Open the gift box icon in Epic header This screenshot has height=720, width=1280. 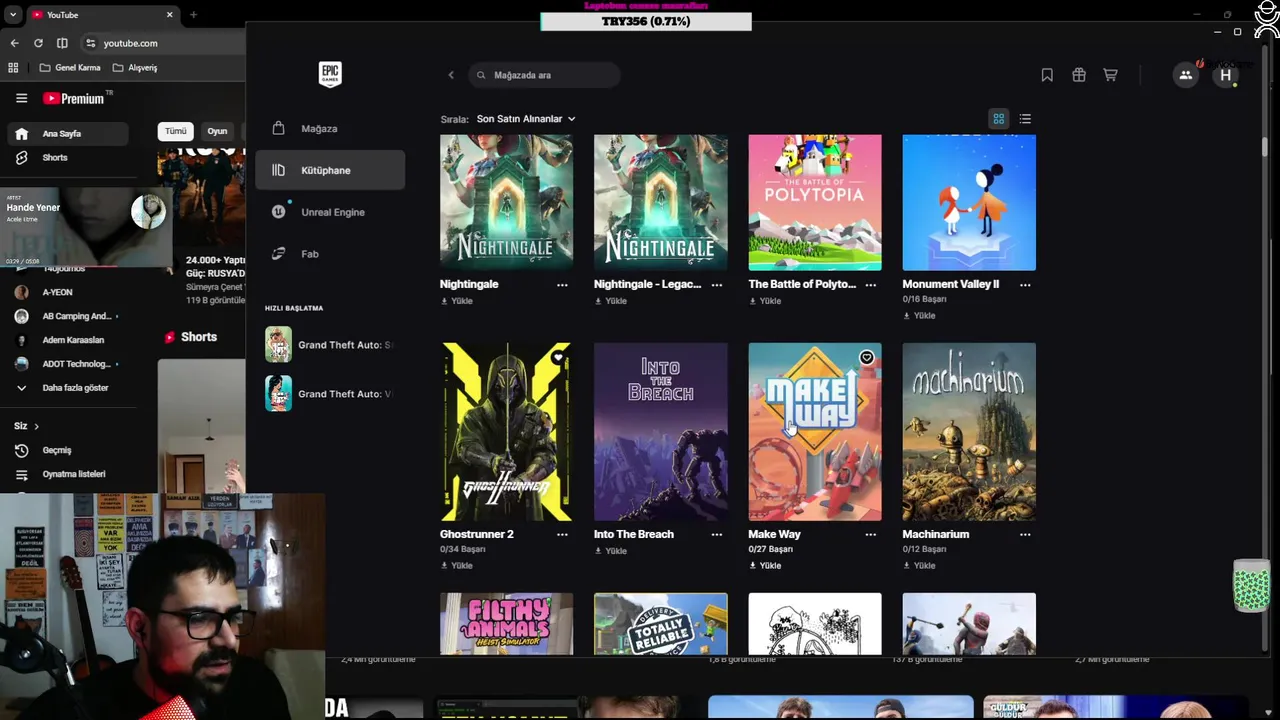(x=1079, y=75)
